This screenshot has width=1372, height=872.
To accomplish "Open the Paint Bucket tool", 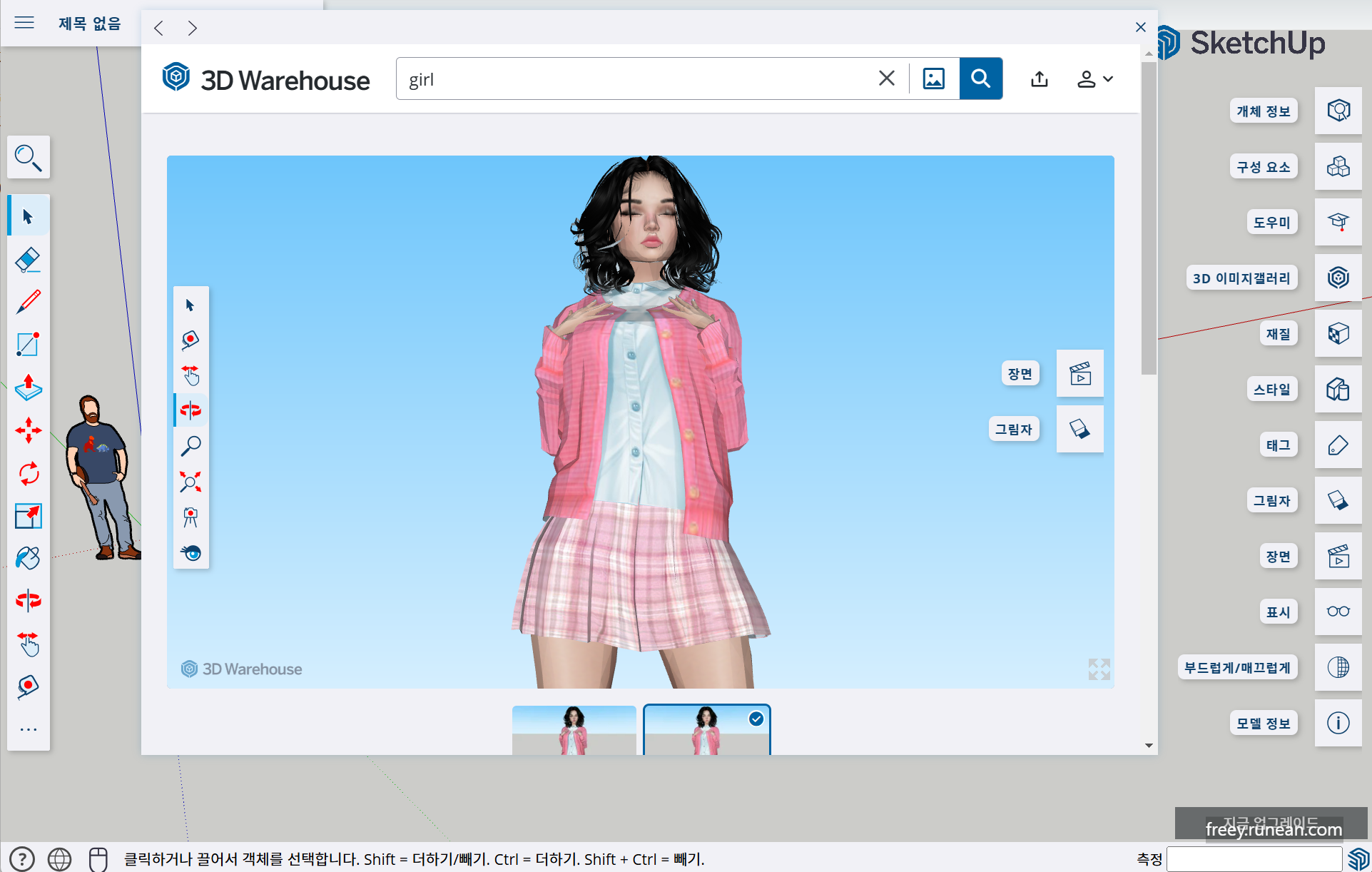I will (x=28, y=557).
